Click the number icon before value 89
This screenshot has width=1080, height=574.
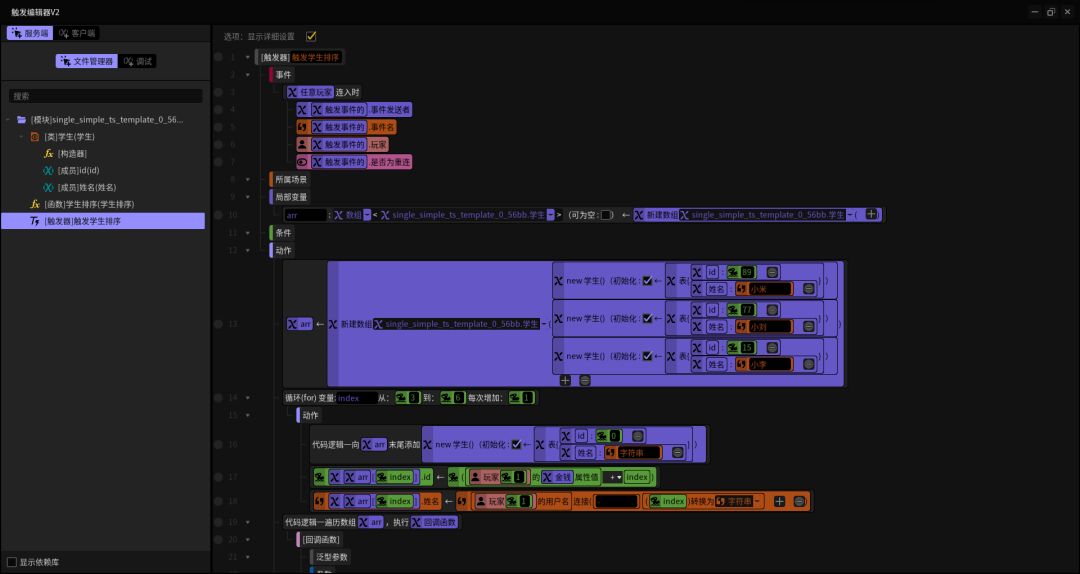pyautogui.click(x=733, y=272)
